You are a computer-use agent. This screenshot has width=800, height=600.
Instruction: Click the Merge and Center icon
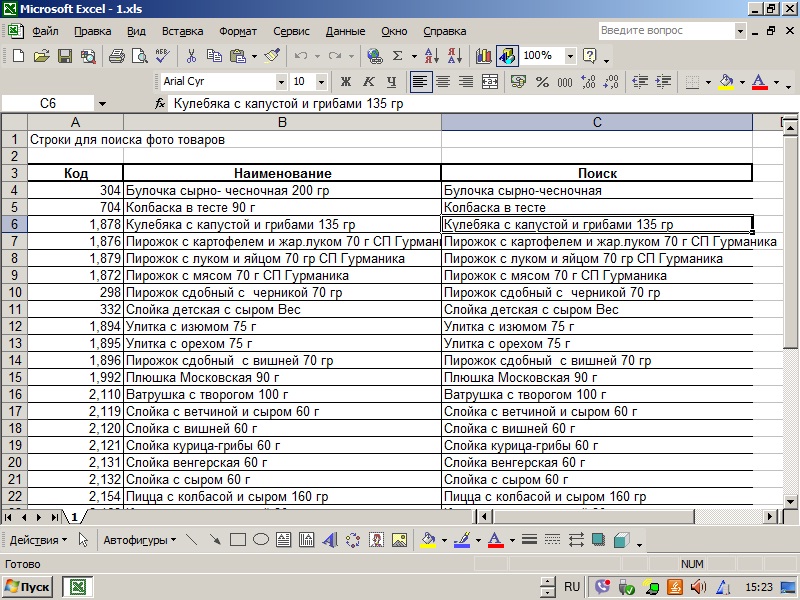click(490, 82)
